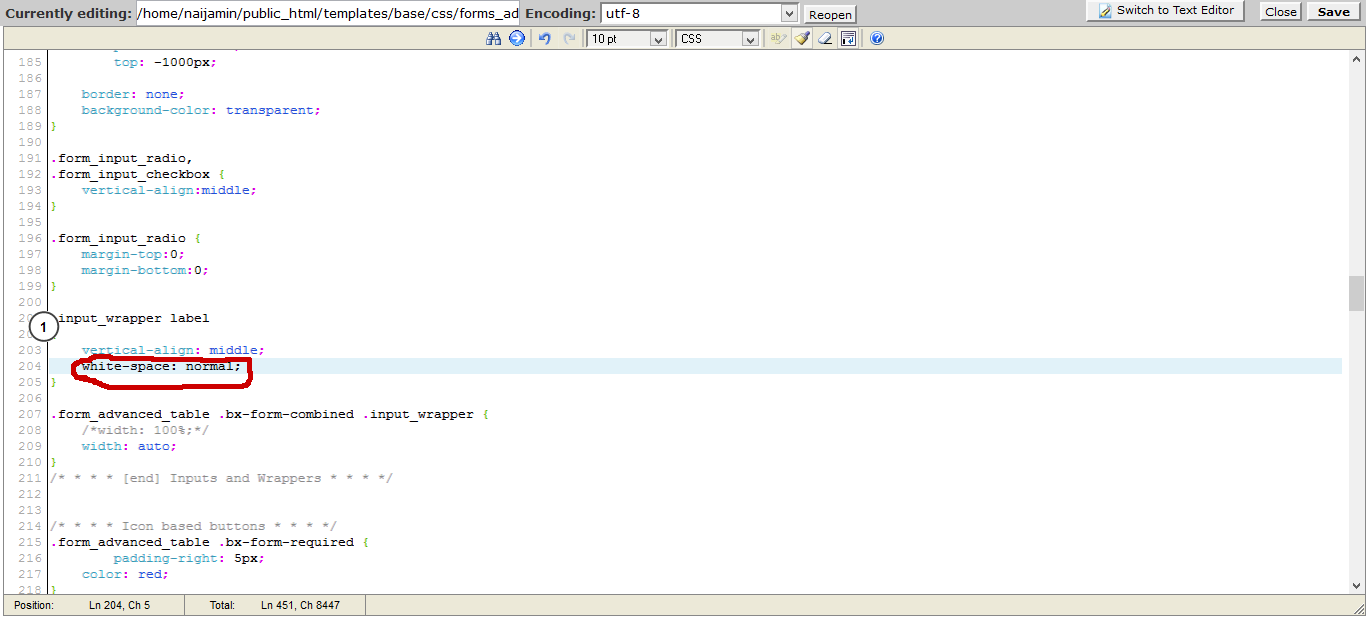Screen dimensions: 1366x621
Task: Click the go to line arrow icon
Action: (x=517, y=39)
